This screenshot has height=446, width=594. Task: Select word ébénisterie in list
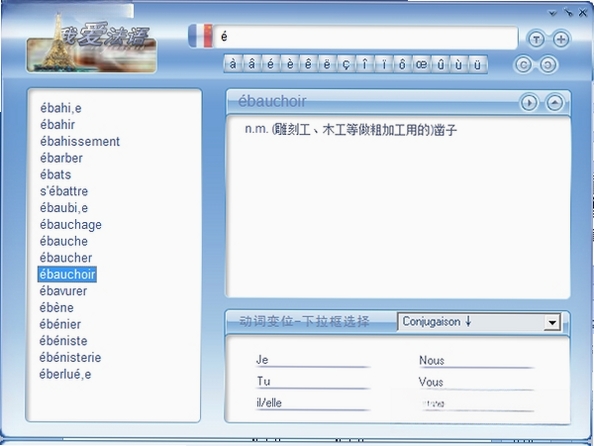pyautogui.click(x=70, y=358)
